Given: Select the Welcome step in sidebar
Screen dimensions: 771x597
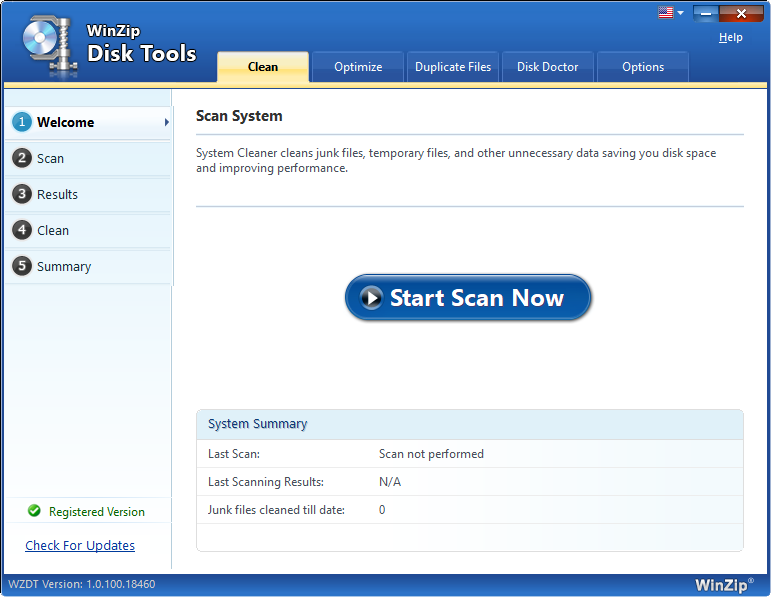Looking at the screenshot, I should click(x=89, y=122).
